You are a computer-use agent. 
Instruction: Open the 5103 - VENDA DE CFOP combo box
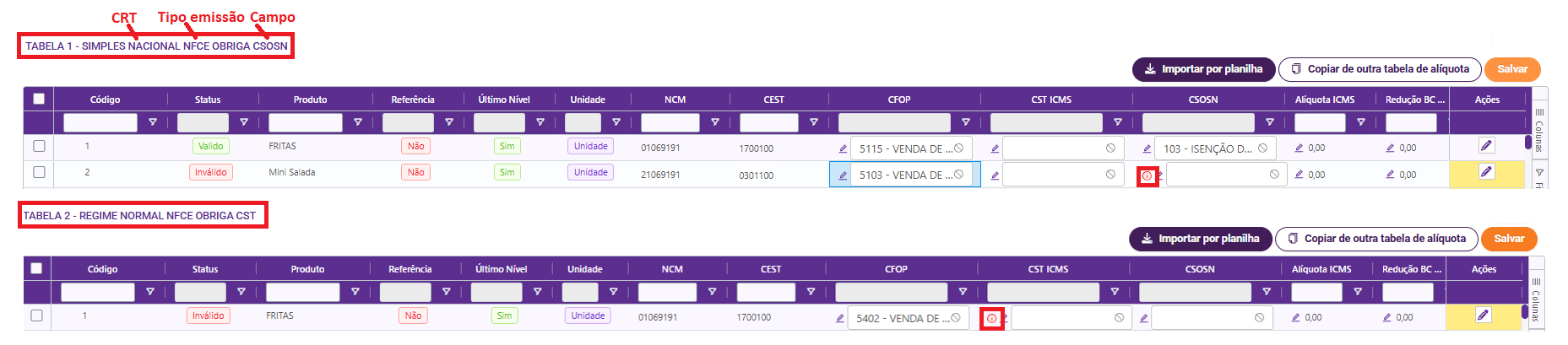click(903, 175)
